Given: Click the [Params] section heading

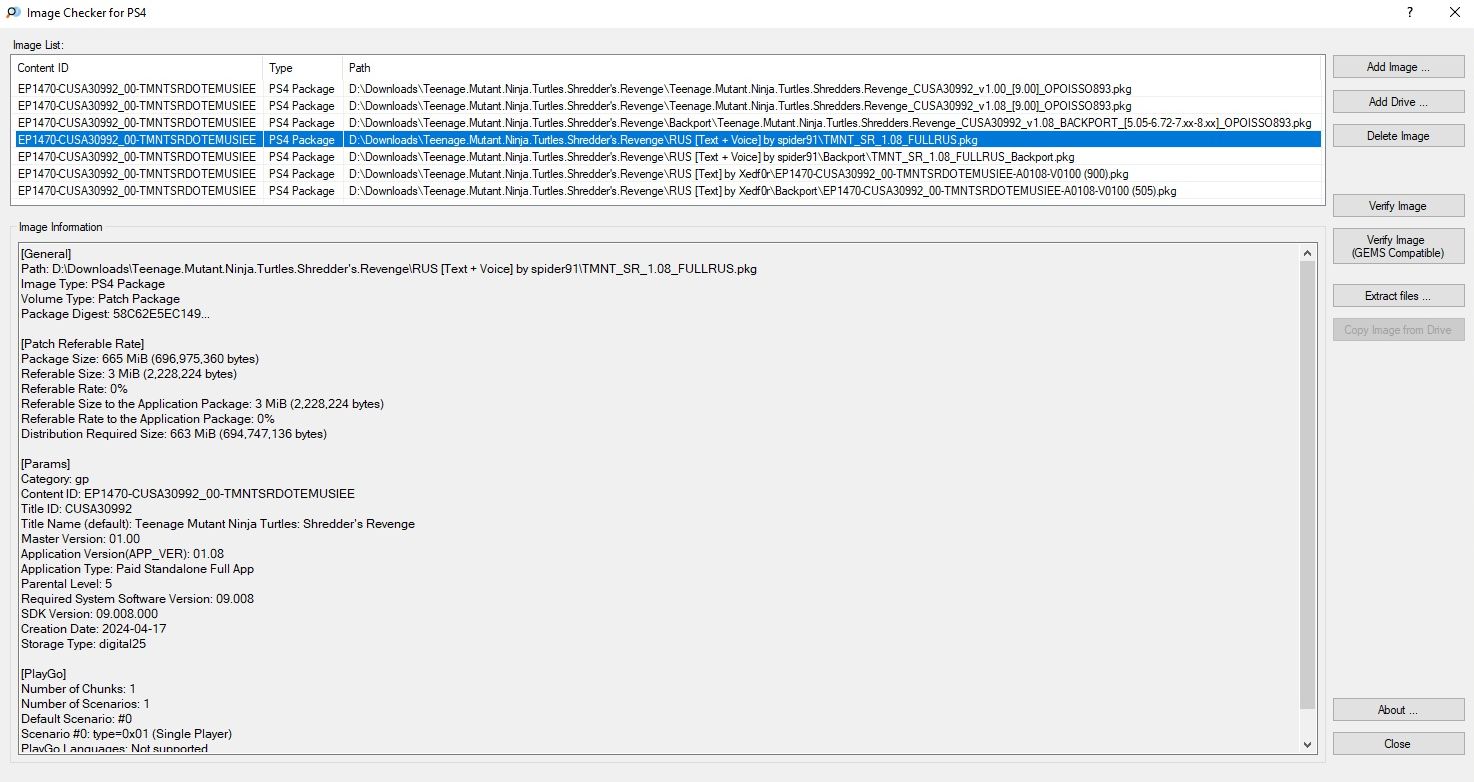Looking at the screenshot, I should pyautogui.click(x=46, y=464).
